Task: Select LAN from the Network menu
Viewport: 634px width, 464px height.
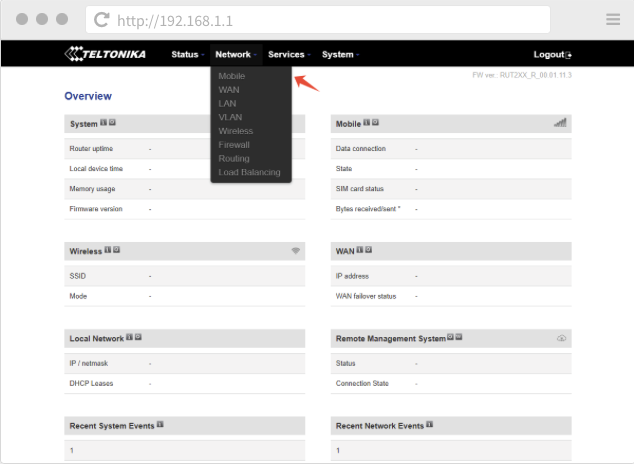Action: [227, 103]
